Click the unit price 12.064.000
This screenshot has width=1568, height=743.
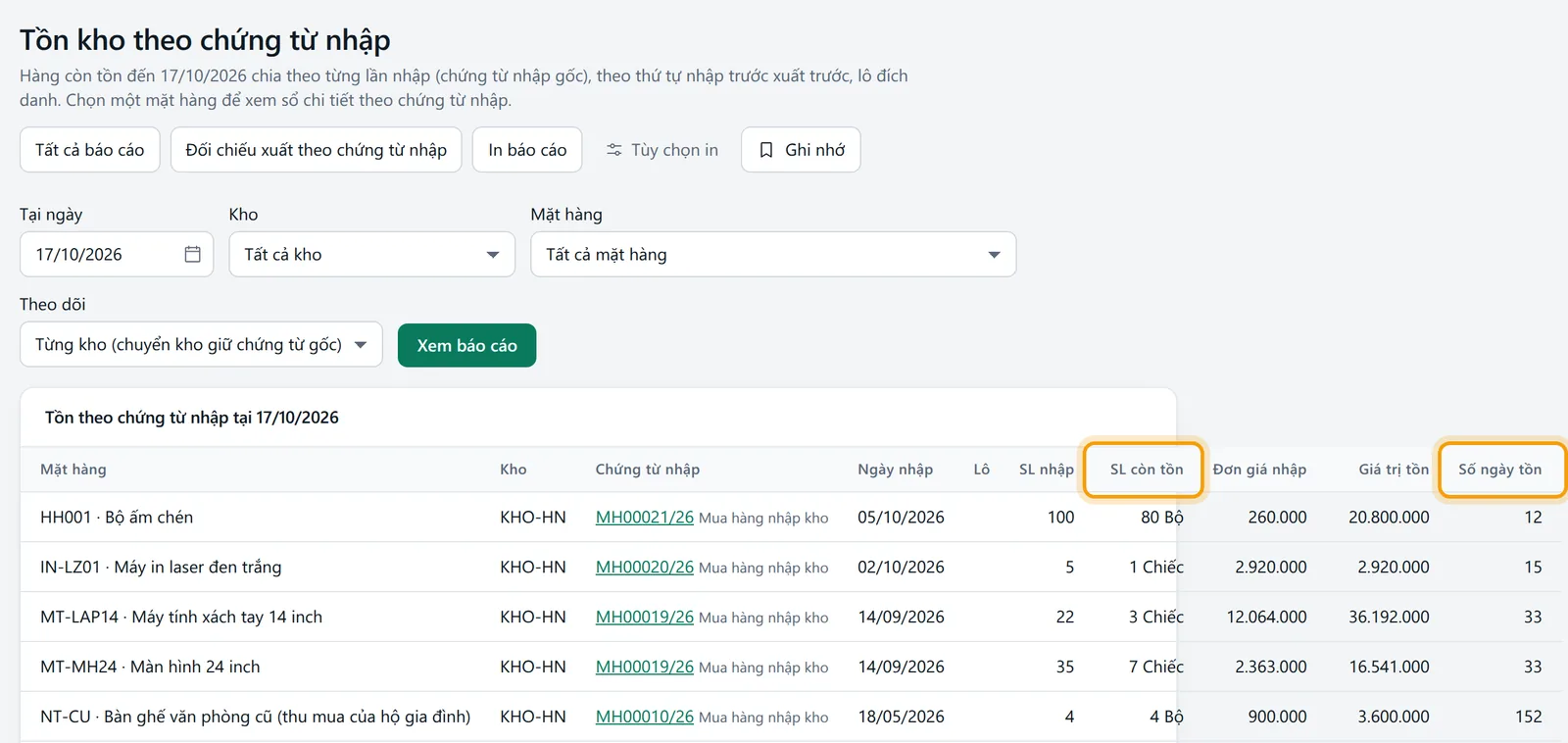1266,617
